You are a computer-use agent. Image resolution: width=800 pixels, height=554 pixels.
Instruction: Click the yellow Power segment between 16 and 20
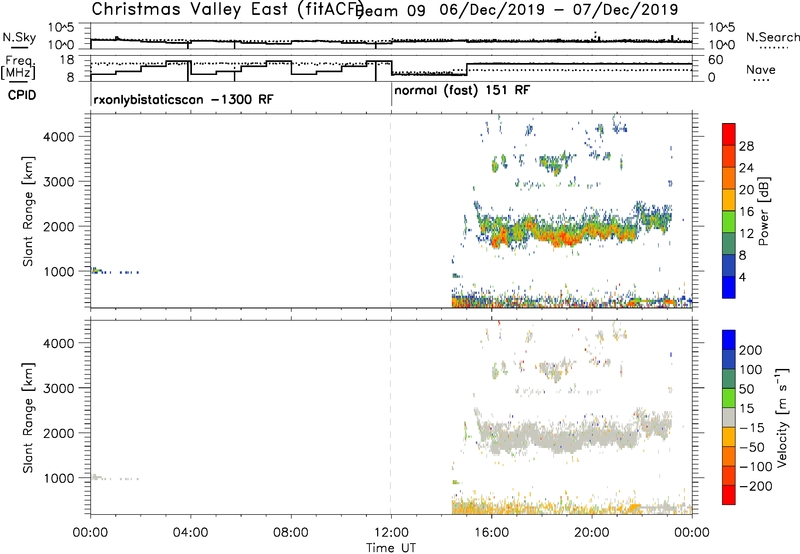tap(729, 200)
